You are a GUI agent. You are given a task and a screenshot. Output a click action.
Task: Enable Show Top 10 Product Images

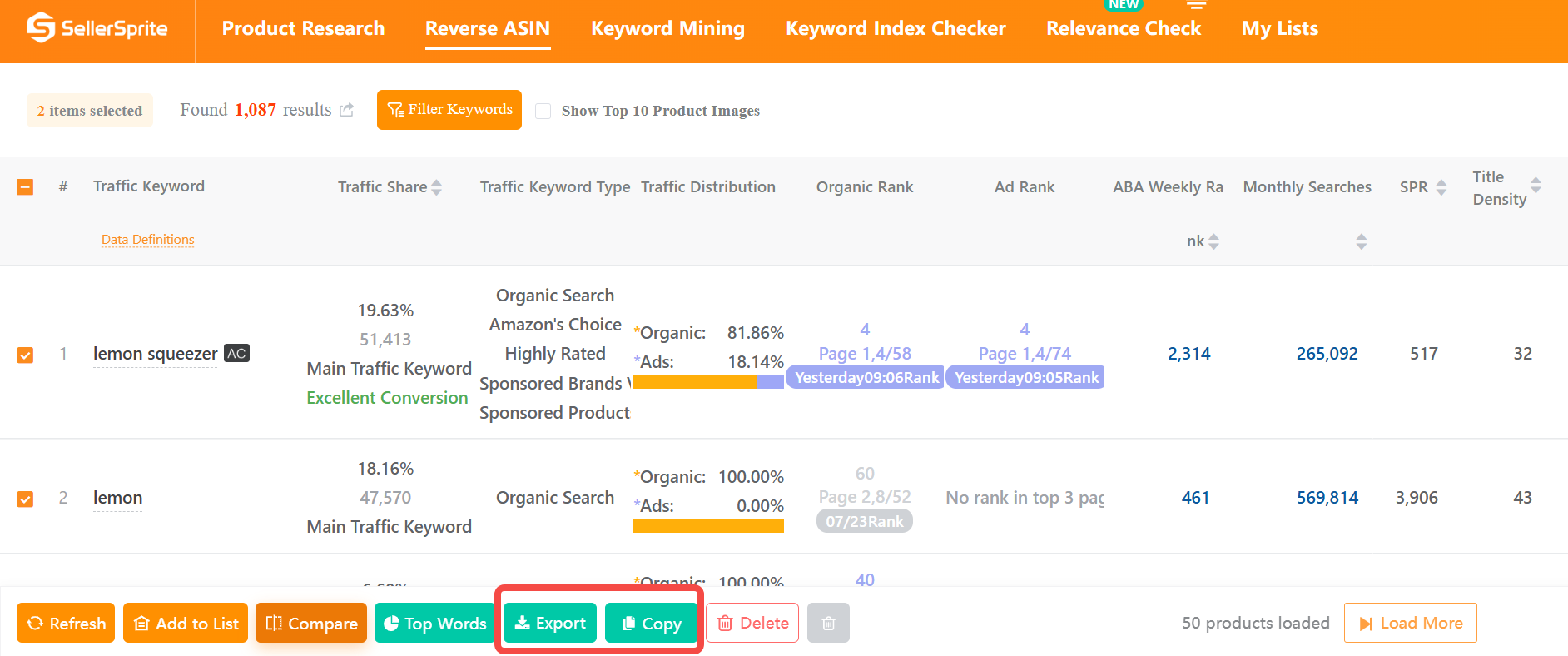point(543,111)
